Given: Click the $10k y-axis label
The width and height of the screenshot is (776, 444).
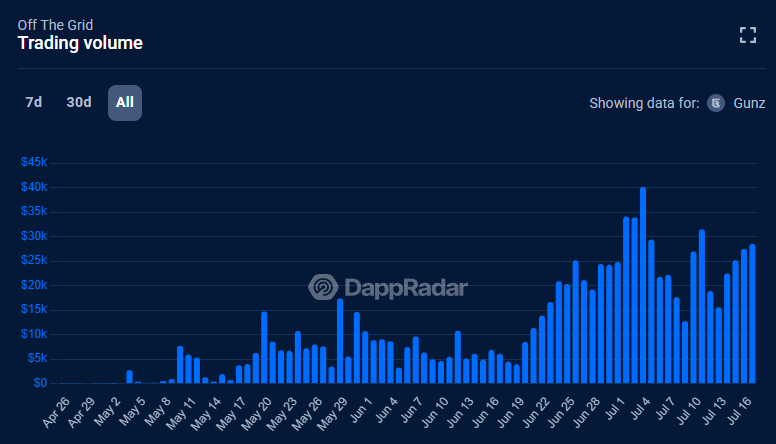Looking at the screenshot, I should point(34,334).
